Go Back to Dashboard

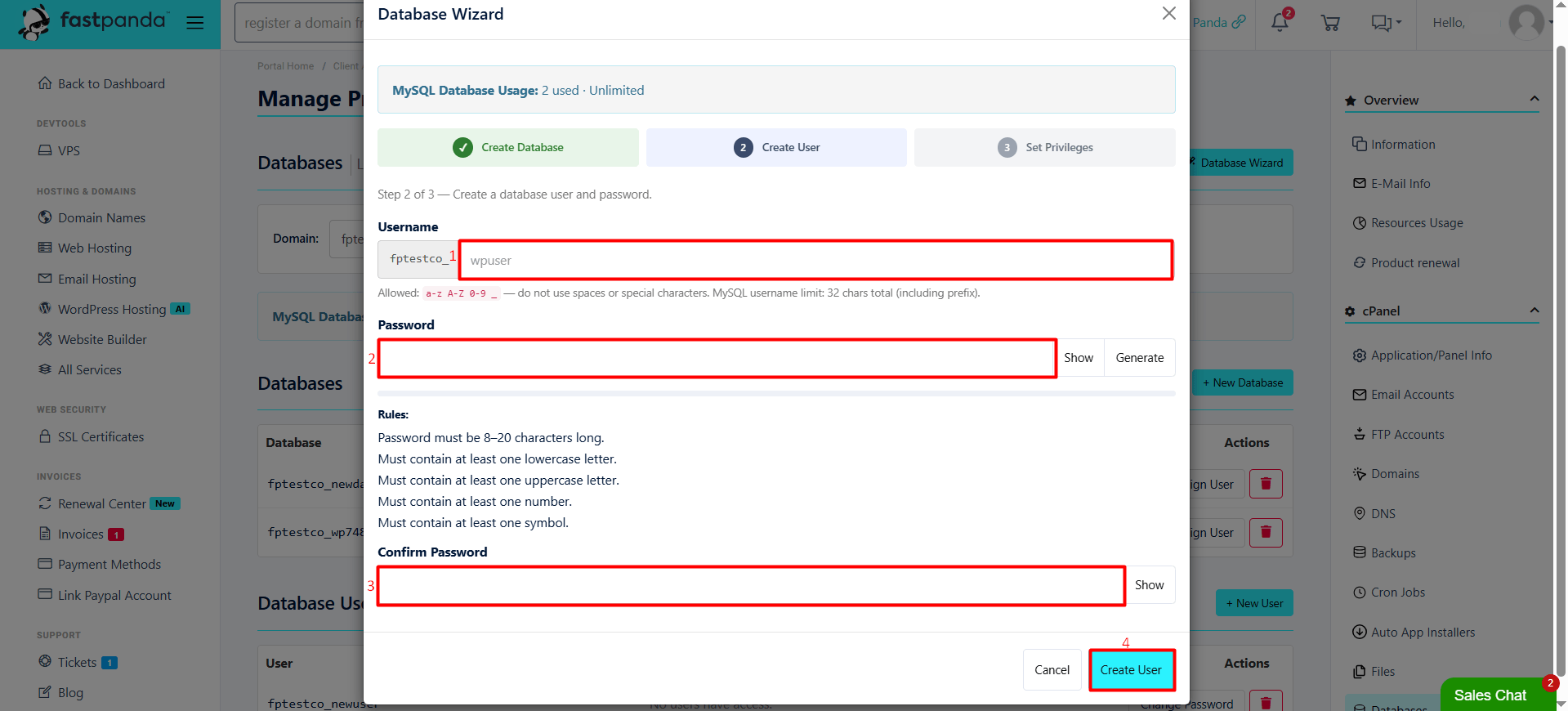pos(101,83)
